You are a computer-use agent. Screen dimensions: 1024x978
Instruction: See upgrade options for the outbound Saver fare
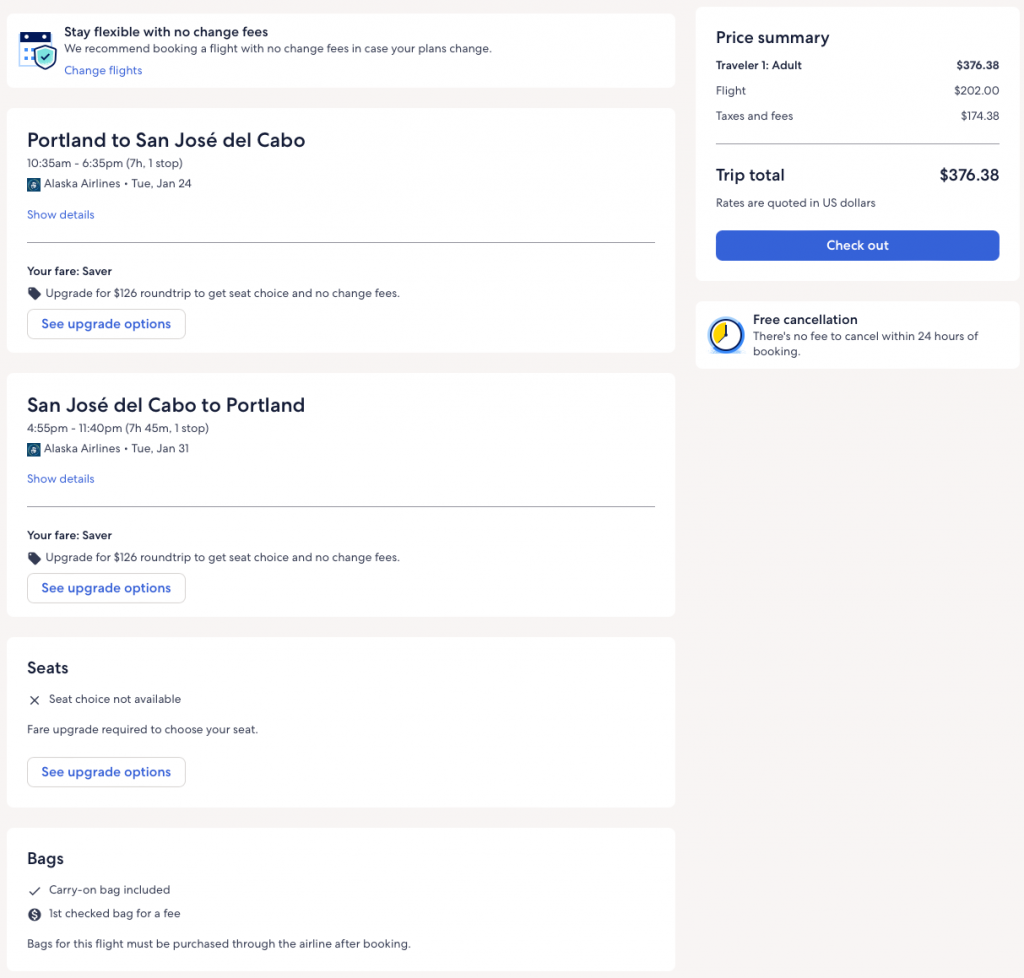click(106, 324)
